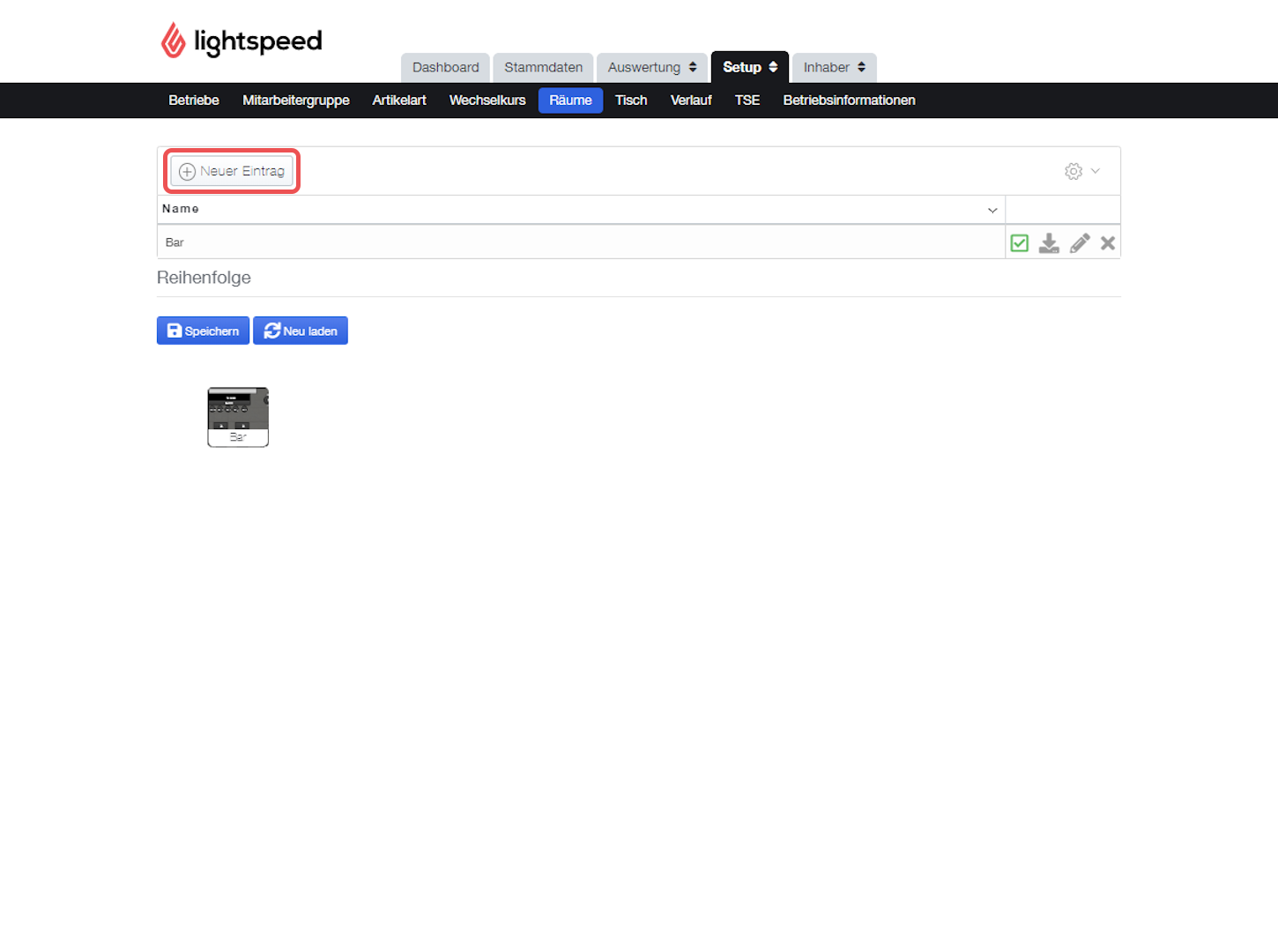Viewport: 1278px width, 952px height.
Task: Click the Lightspeed logo
Action: tap(241, 41)
